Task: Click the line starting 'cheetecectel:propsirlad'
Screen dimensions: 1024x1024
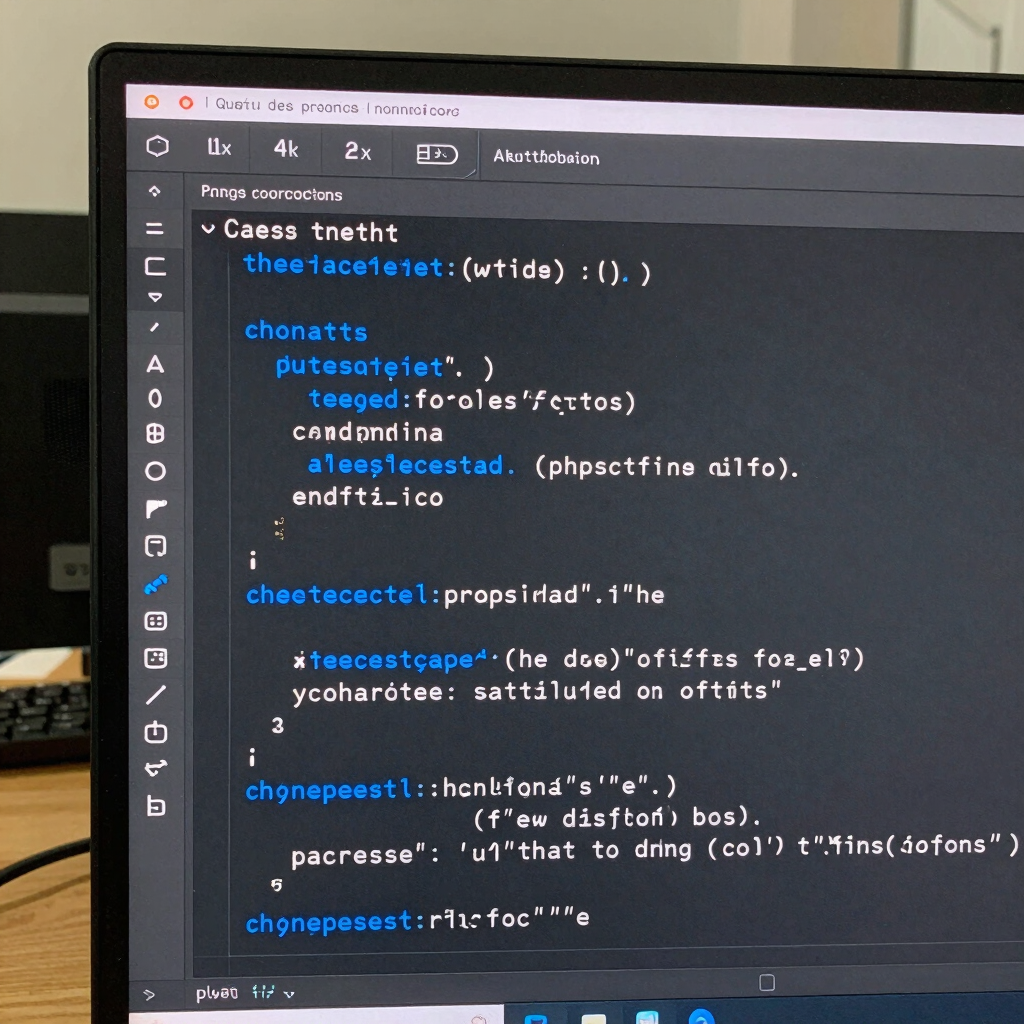Action: tap(455, 595)
